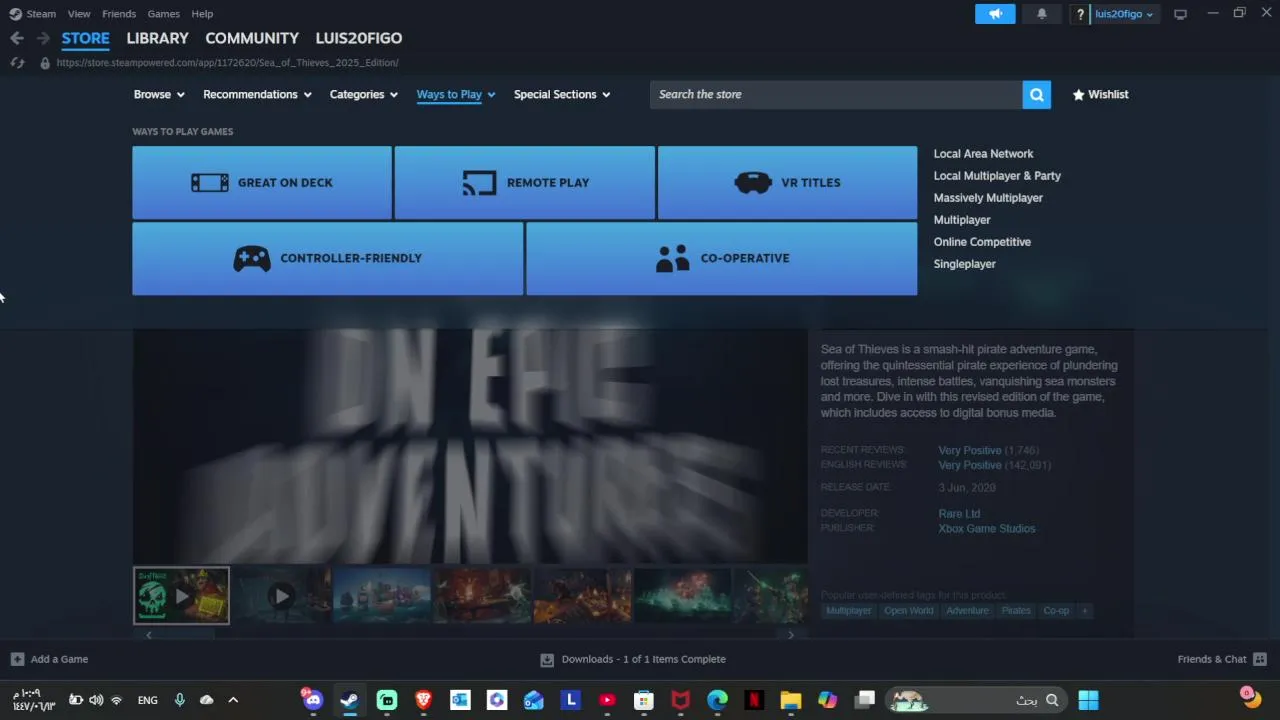Select Online Competitive link
1280x720 pixels.
coord(982,242)
